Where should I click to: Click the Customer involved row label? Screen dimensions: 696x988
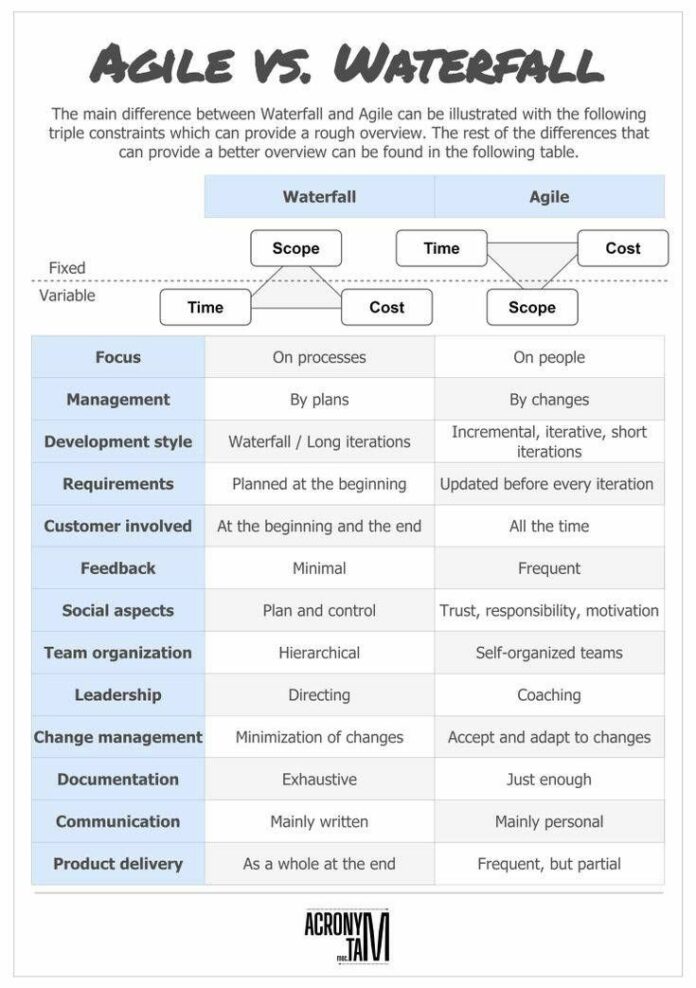tap(118, 526)
